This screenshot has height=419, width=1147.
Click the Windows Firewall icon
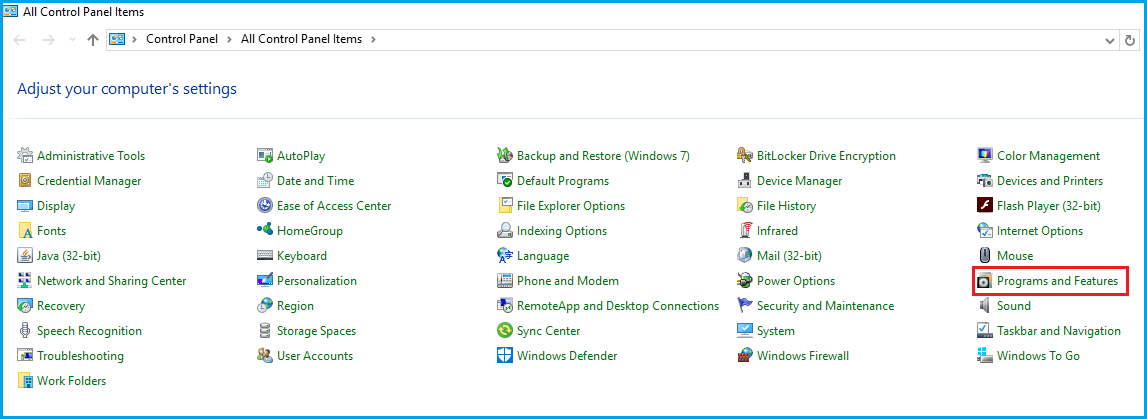[x=745, y=356]
